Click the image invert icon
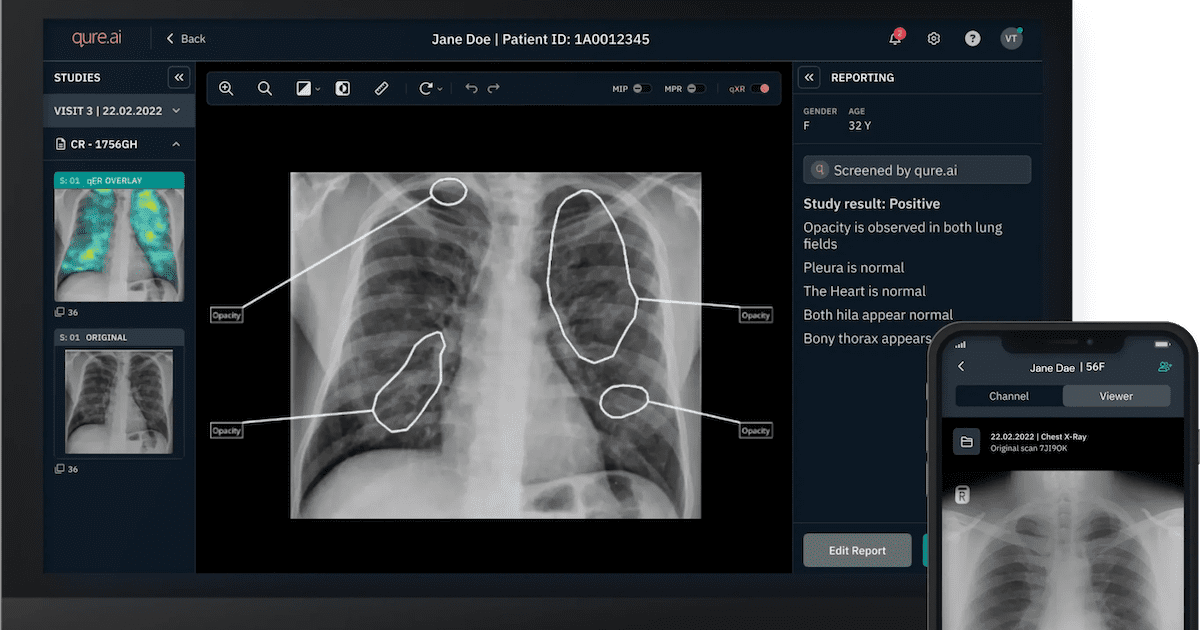The width and height of the screenshot is (1200, 630). click(343, 88)
